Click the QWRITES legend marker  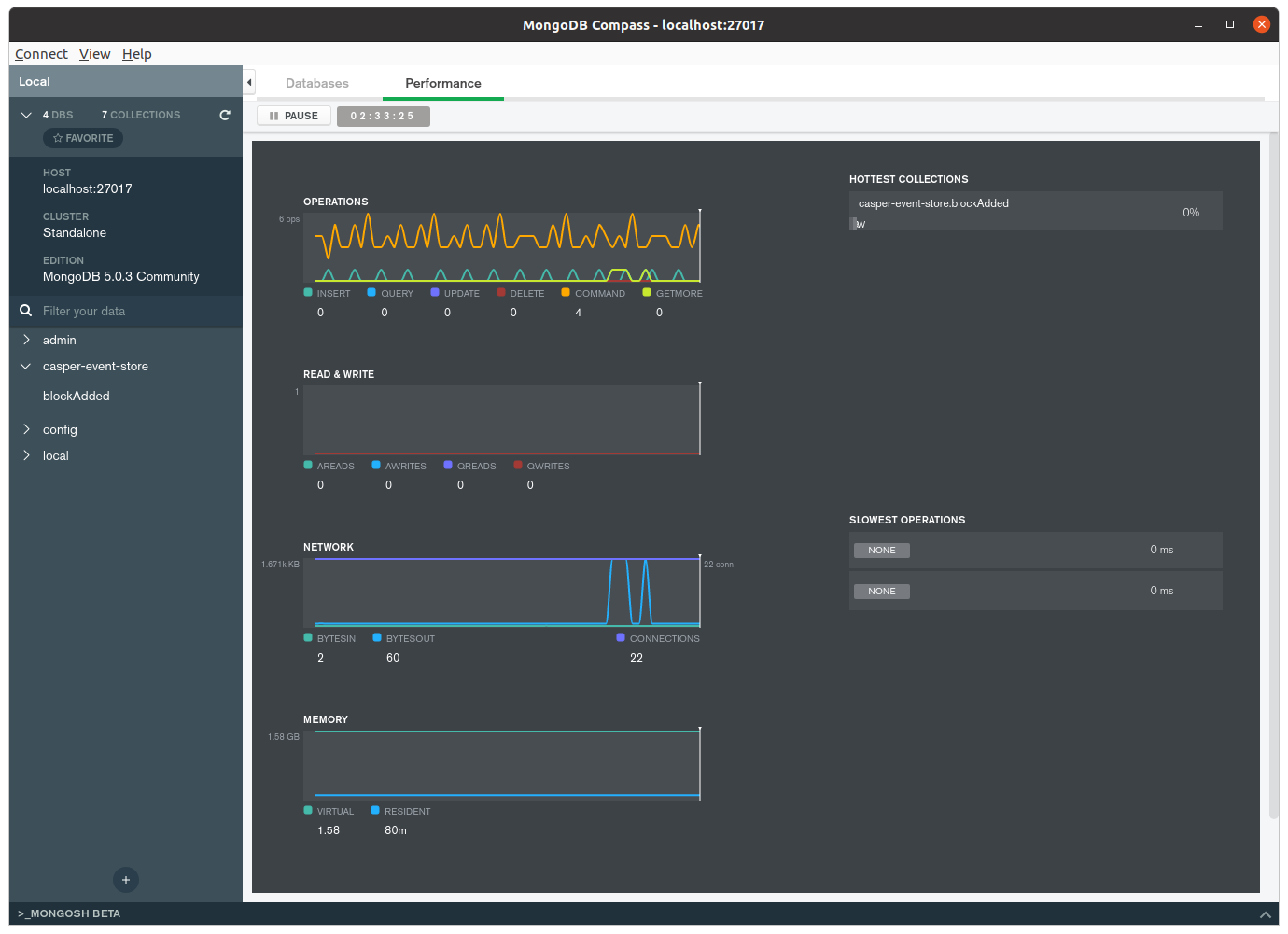518,465
